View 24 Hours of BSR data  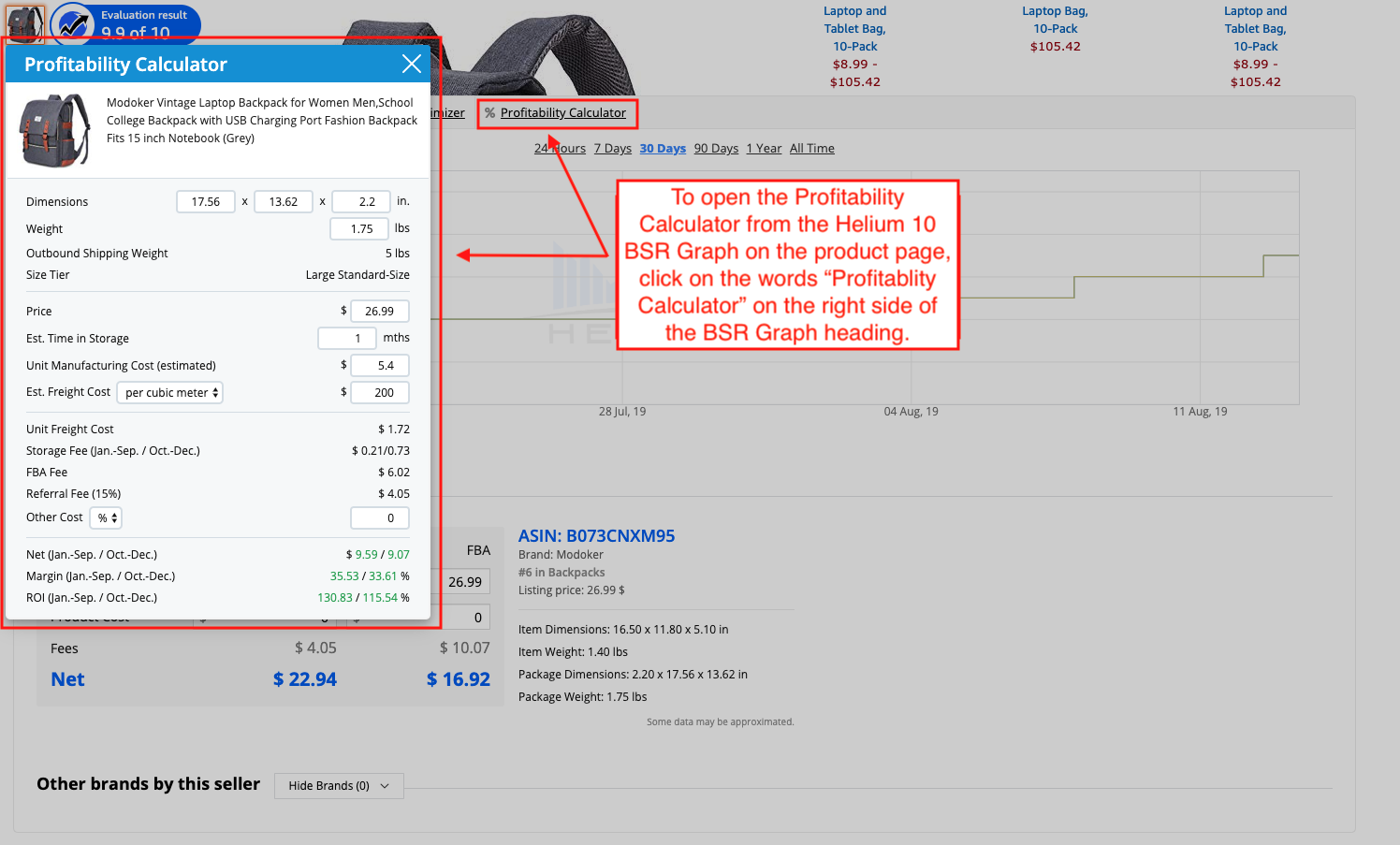point(560,148)
